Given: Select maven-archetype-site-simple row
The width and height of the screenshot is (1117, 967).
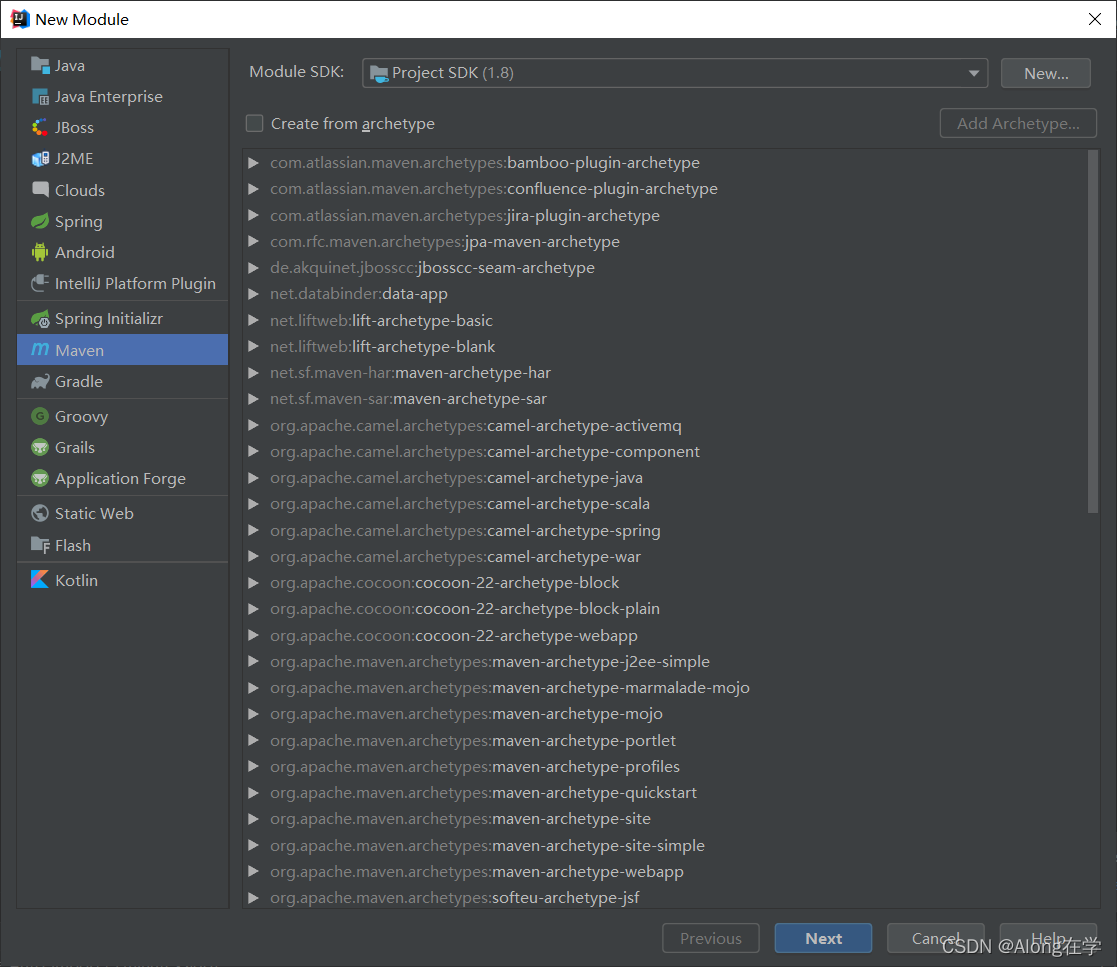Looking at the screenshot, I should coord(665,845).
